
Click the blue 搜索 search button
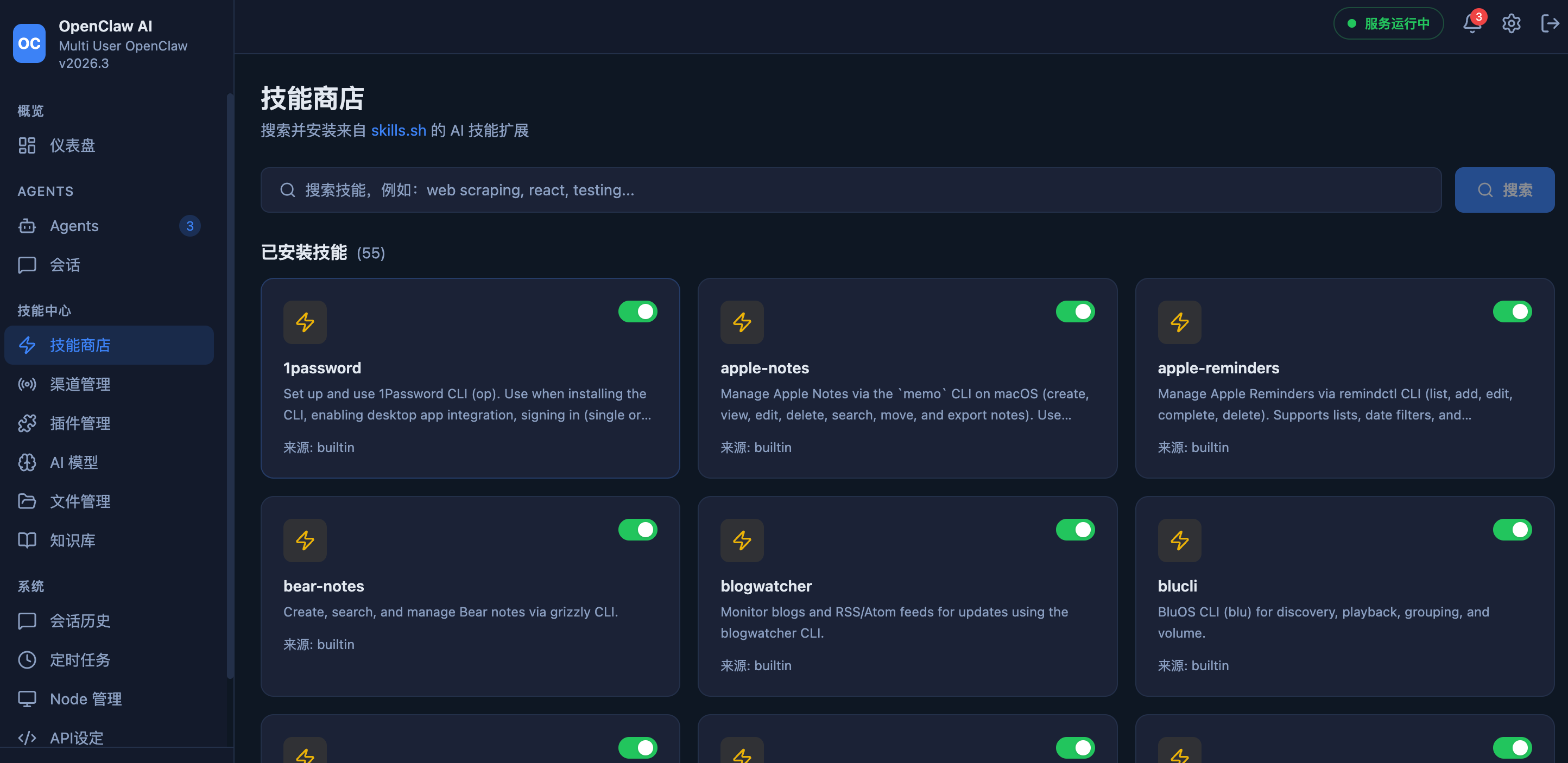1504,190
